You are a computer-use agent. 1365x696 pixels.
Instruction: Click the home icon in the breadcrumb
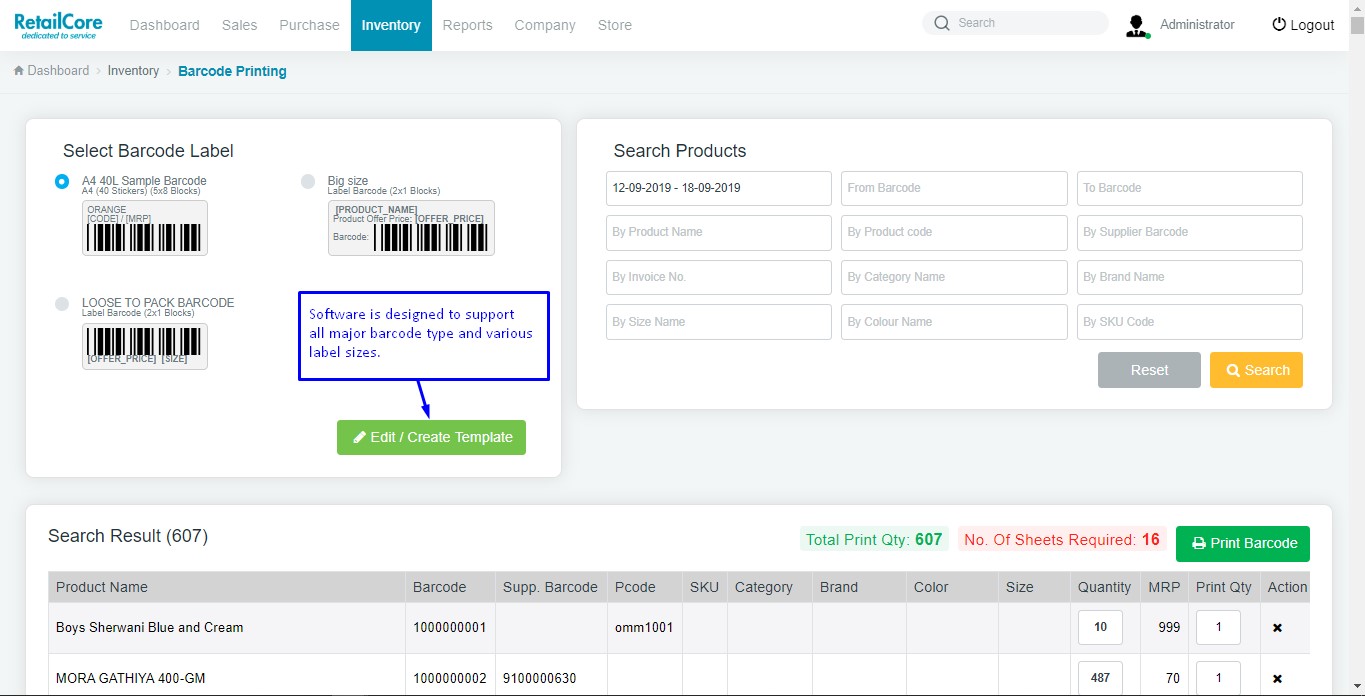(x=17, y=70)
